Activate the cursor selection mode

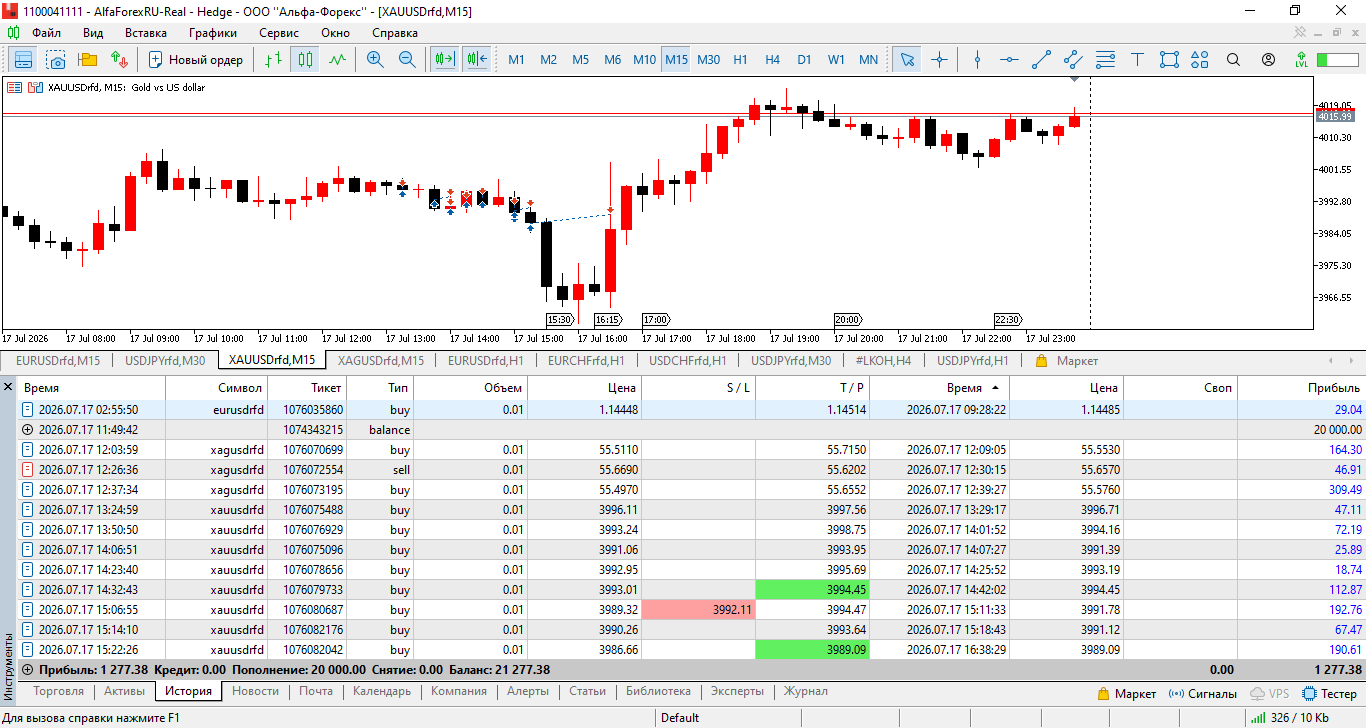pos(907,60)
